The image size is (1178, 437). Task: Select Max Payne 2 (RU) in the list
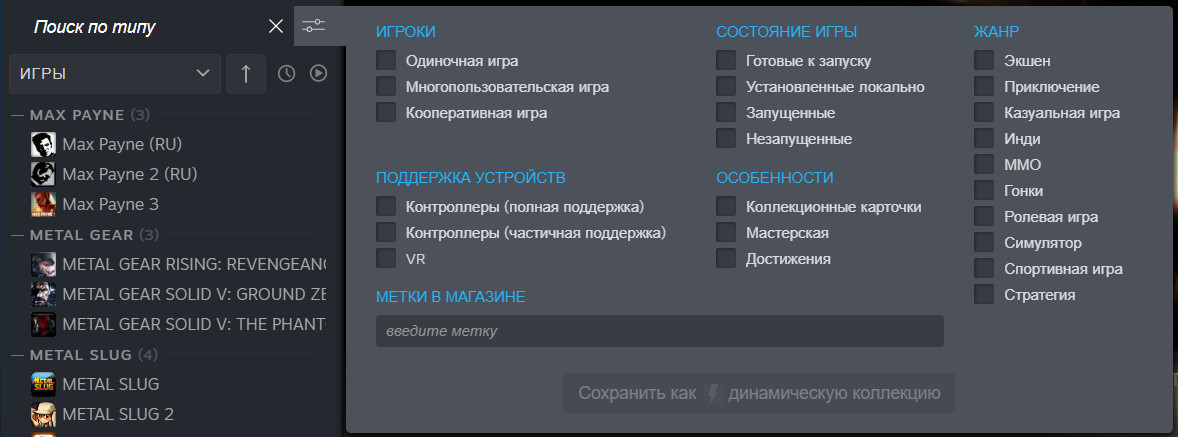pyautogui.click(x=129, y=174)
